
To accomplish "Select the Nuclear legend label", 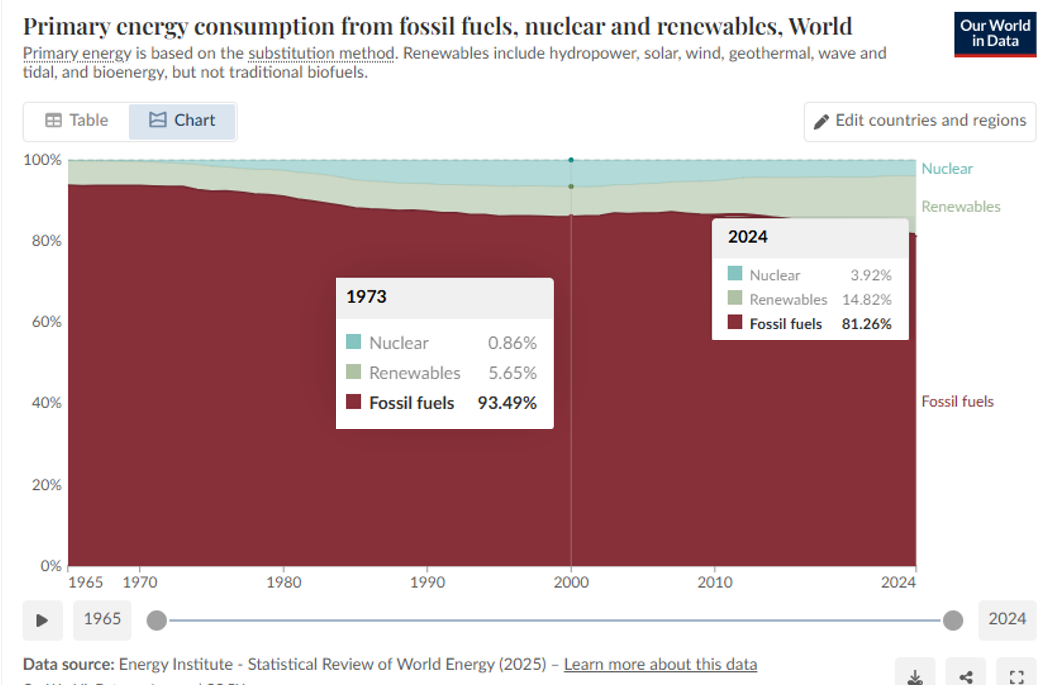I will [946, 169].
